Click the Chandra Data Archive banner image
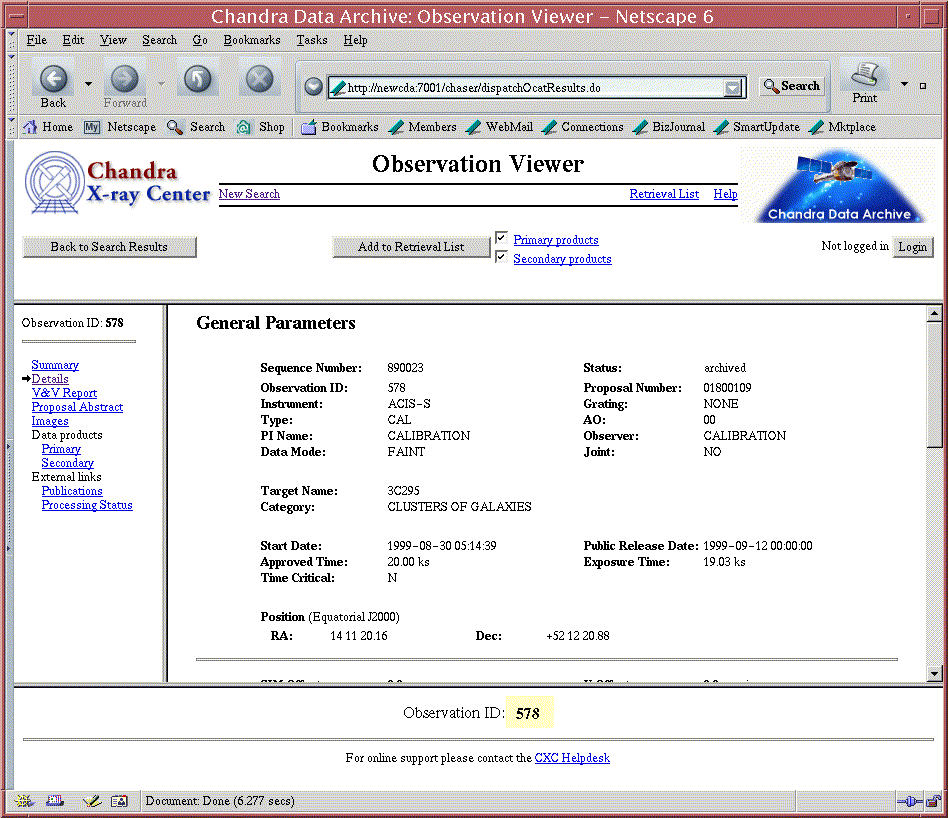Screen dimensions: 948x818 (x=839, y=186)
